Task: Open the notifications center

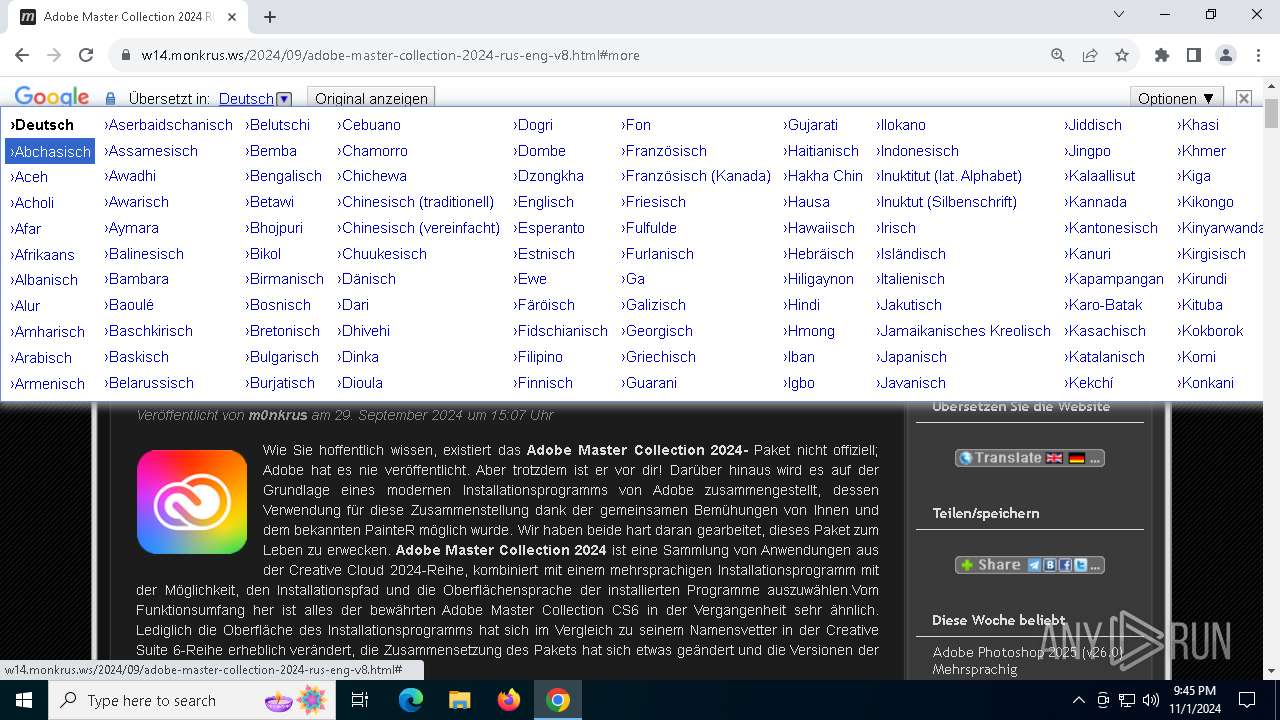Action: [x=1247, y=700]
